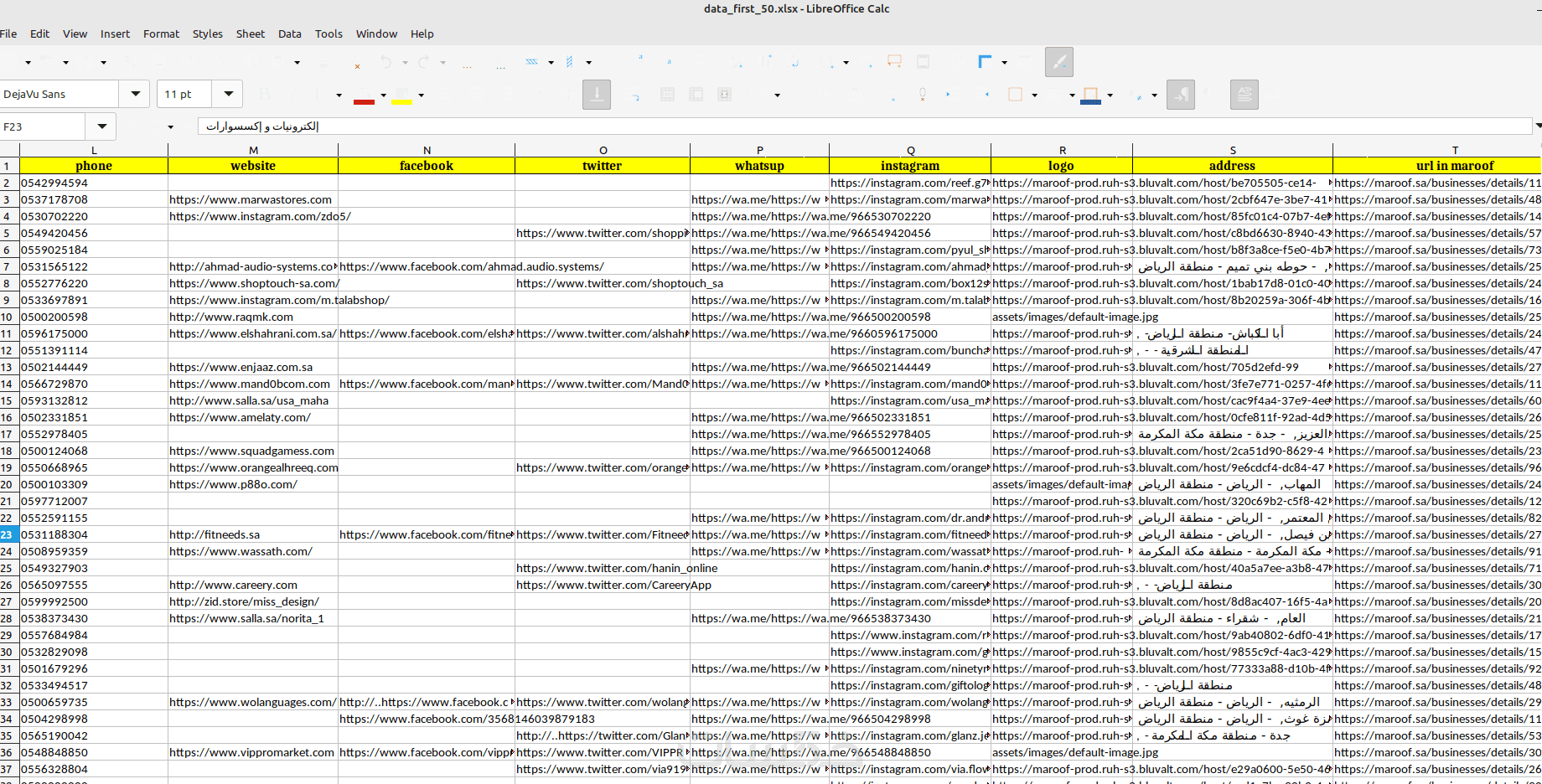Open the File menu

click(x=8, y=34)
